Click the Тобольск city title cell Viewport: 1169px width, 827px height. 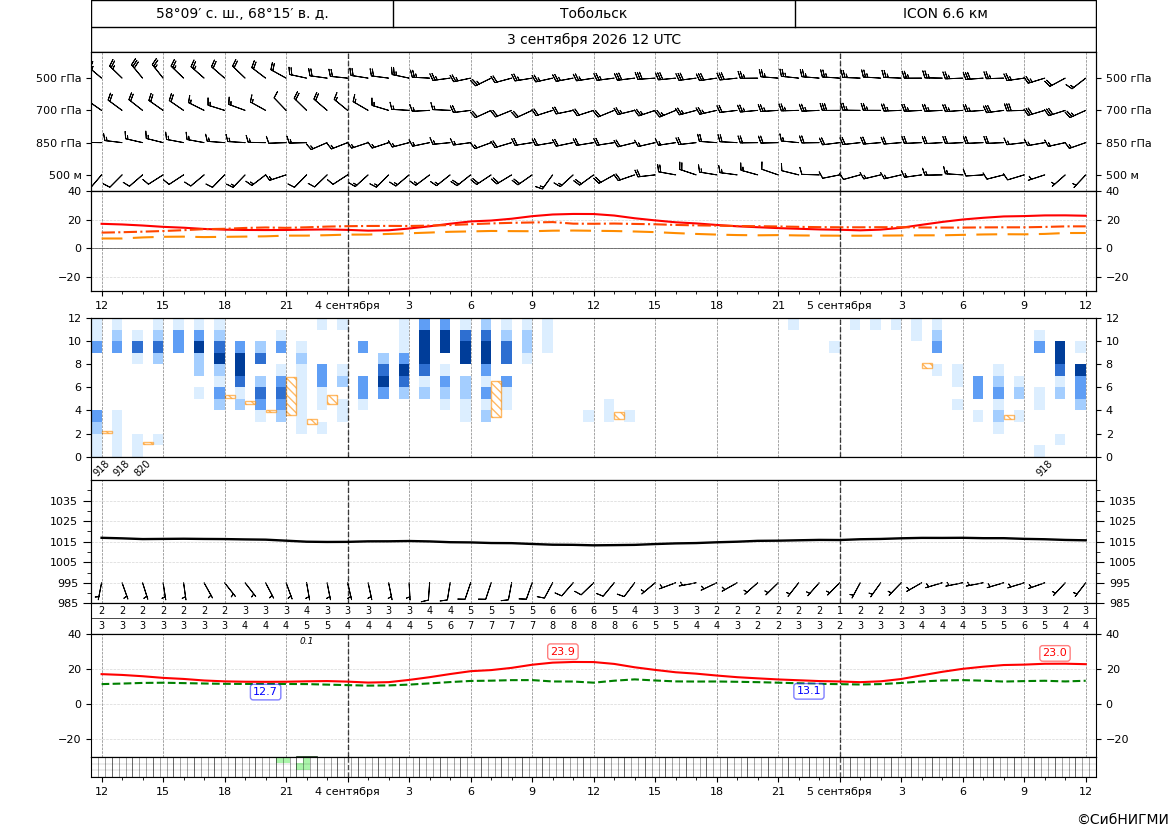pos(593,13)
